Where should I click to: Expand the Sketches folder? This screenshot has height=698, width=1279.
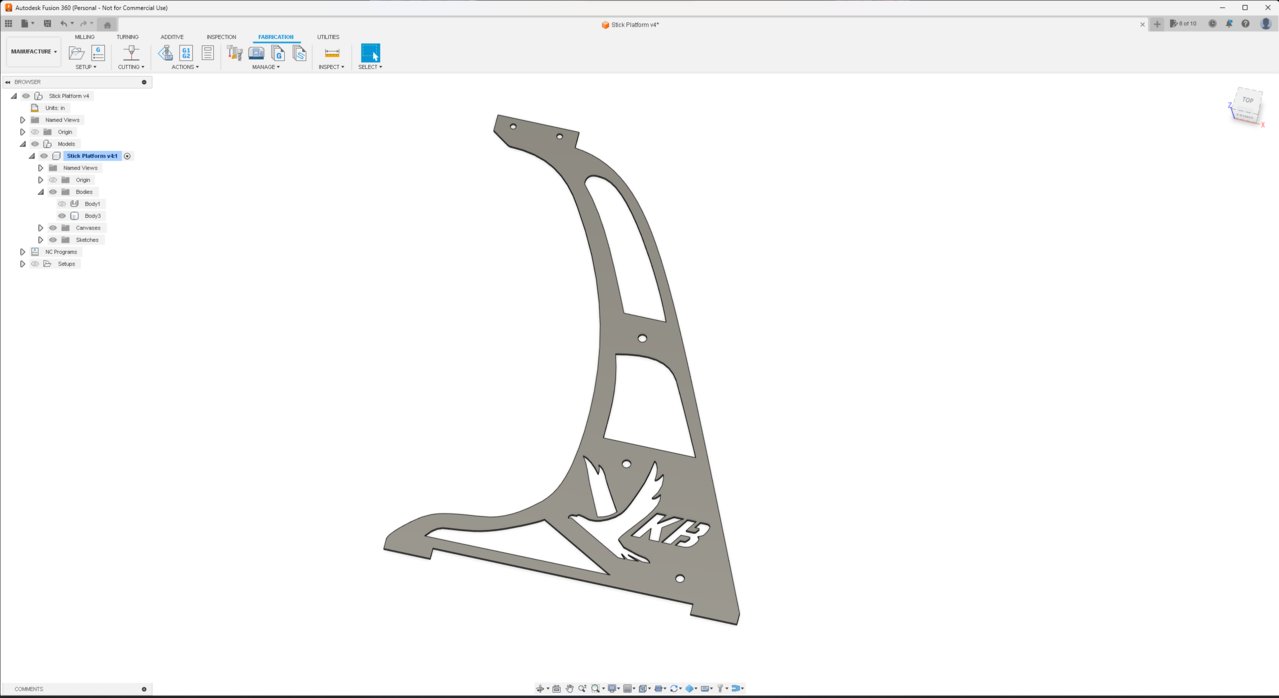coord(41,240)
